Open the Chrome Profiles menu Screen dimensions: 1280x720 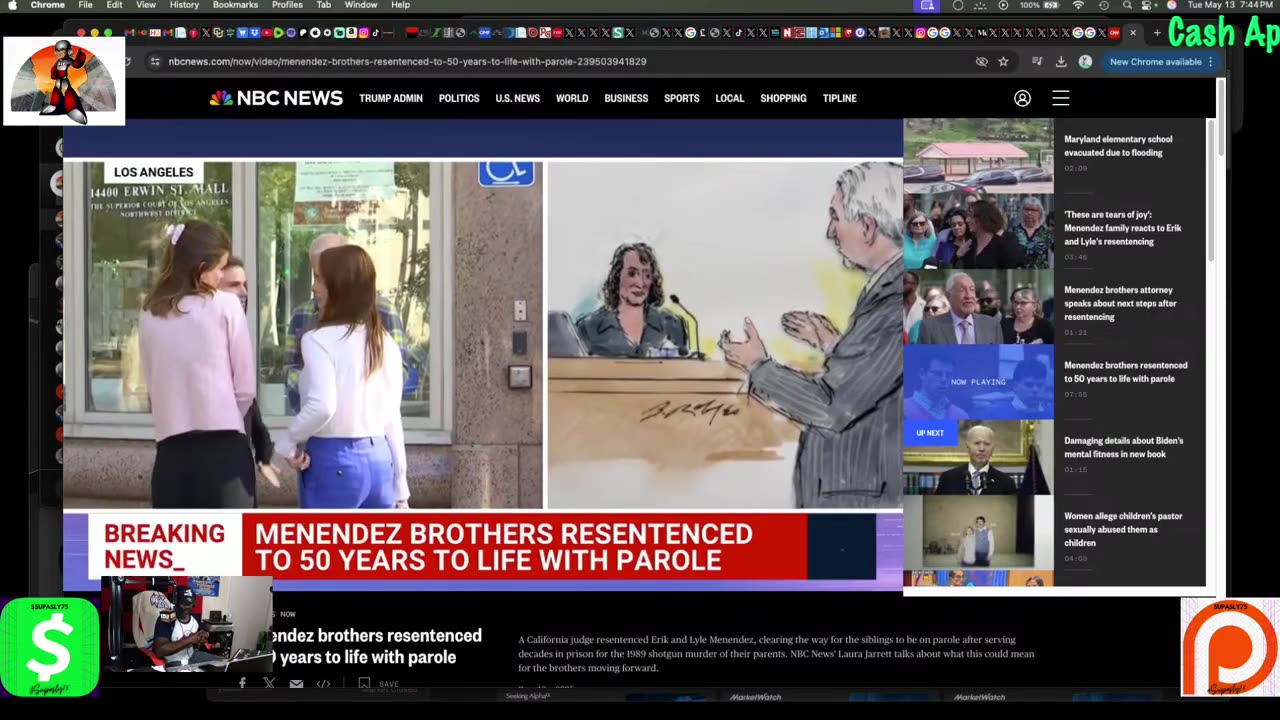287,5
